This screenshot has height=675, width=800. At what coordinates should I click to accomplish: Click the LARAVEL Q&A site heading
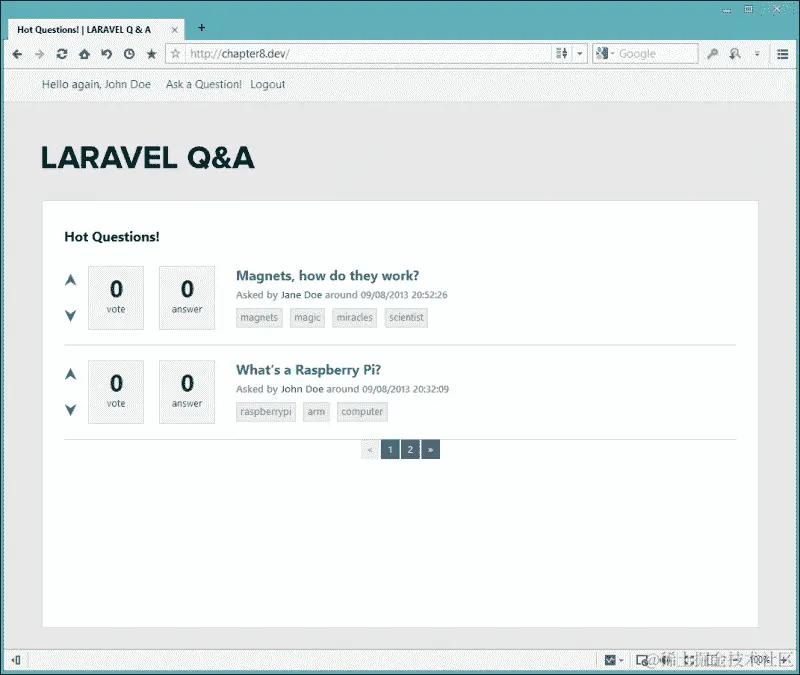click(147, 158)
